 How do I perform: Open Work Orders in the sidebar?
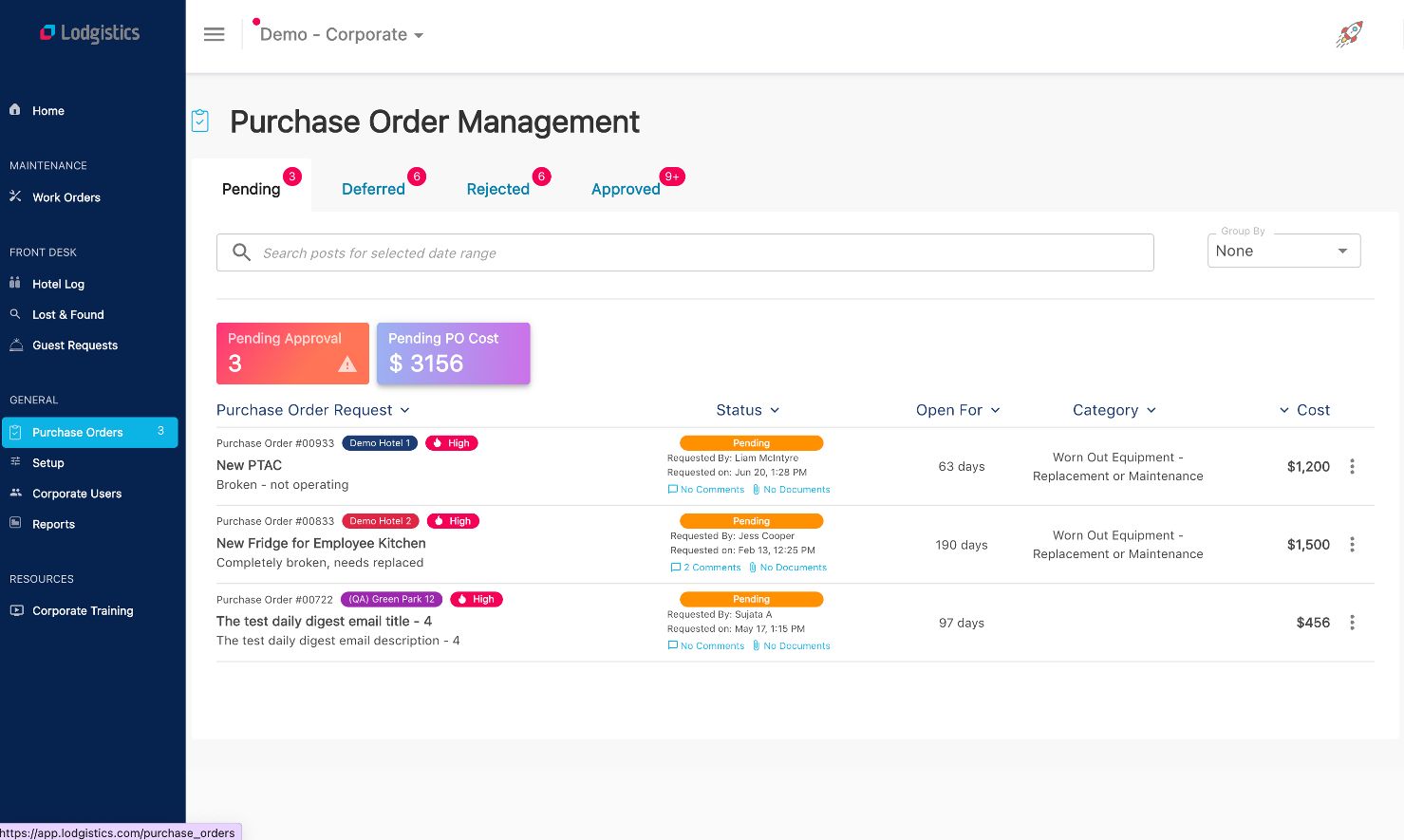point(66,197)
